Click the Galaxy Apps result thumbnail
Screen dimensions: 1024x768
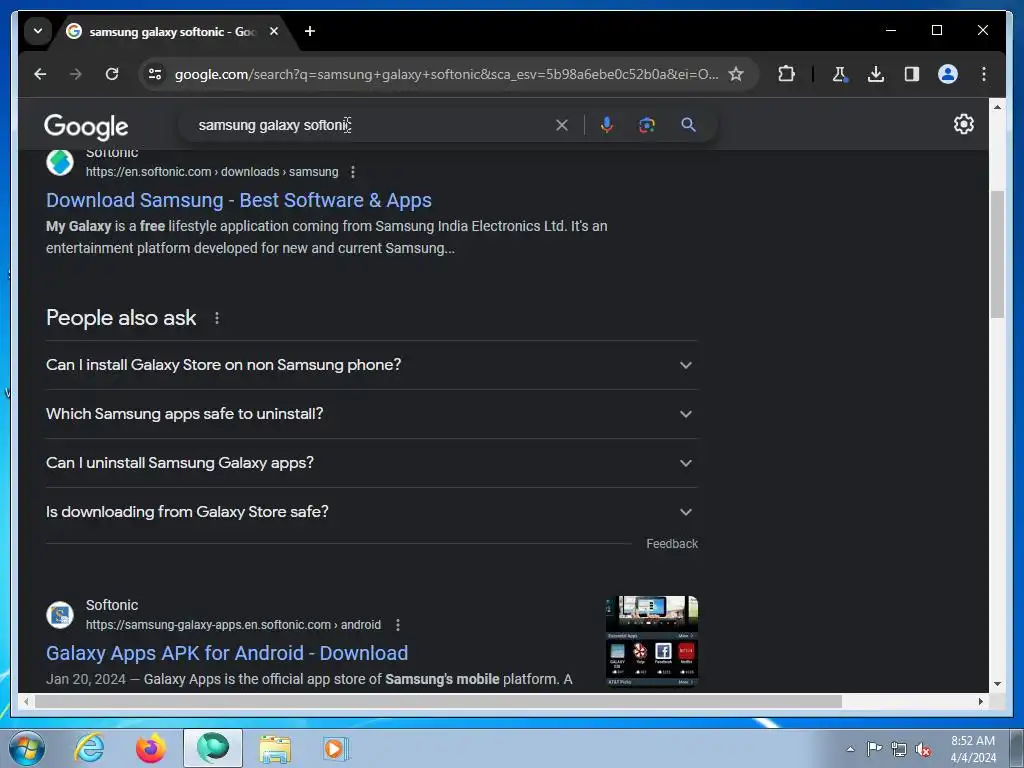coord(652,641)
